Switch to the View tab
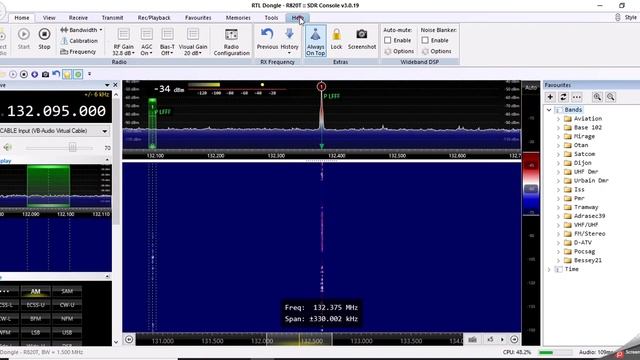The height and width of the screenshot is (360, 640). point(49,18)
